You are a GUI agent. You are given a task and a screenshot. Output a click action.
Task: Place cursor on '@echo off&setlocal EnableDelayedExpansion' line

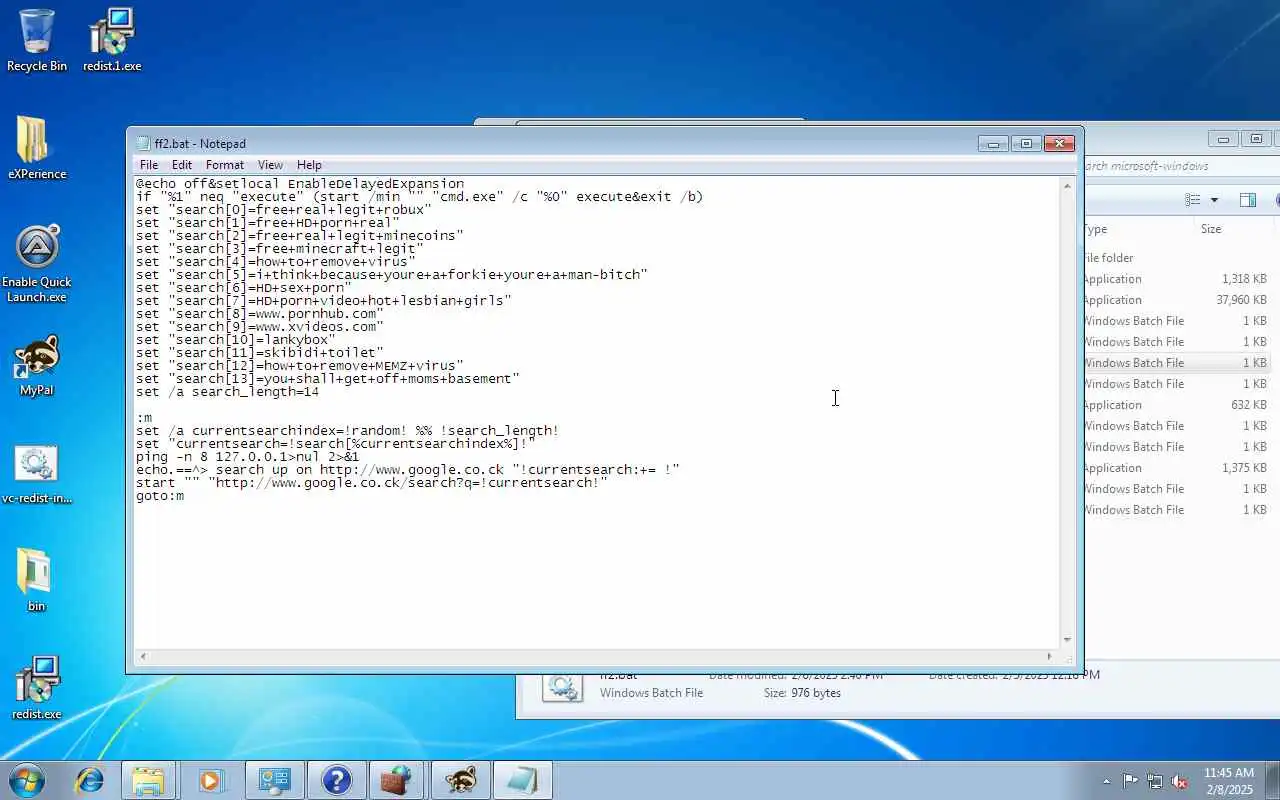(300, 184)
